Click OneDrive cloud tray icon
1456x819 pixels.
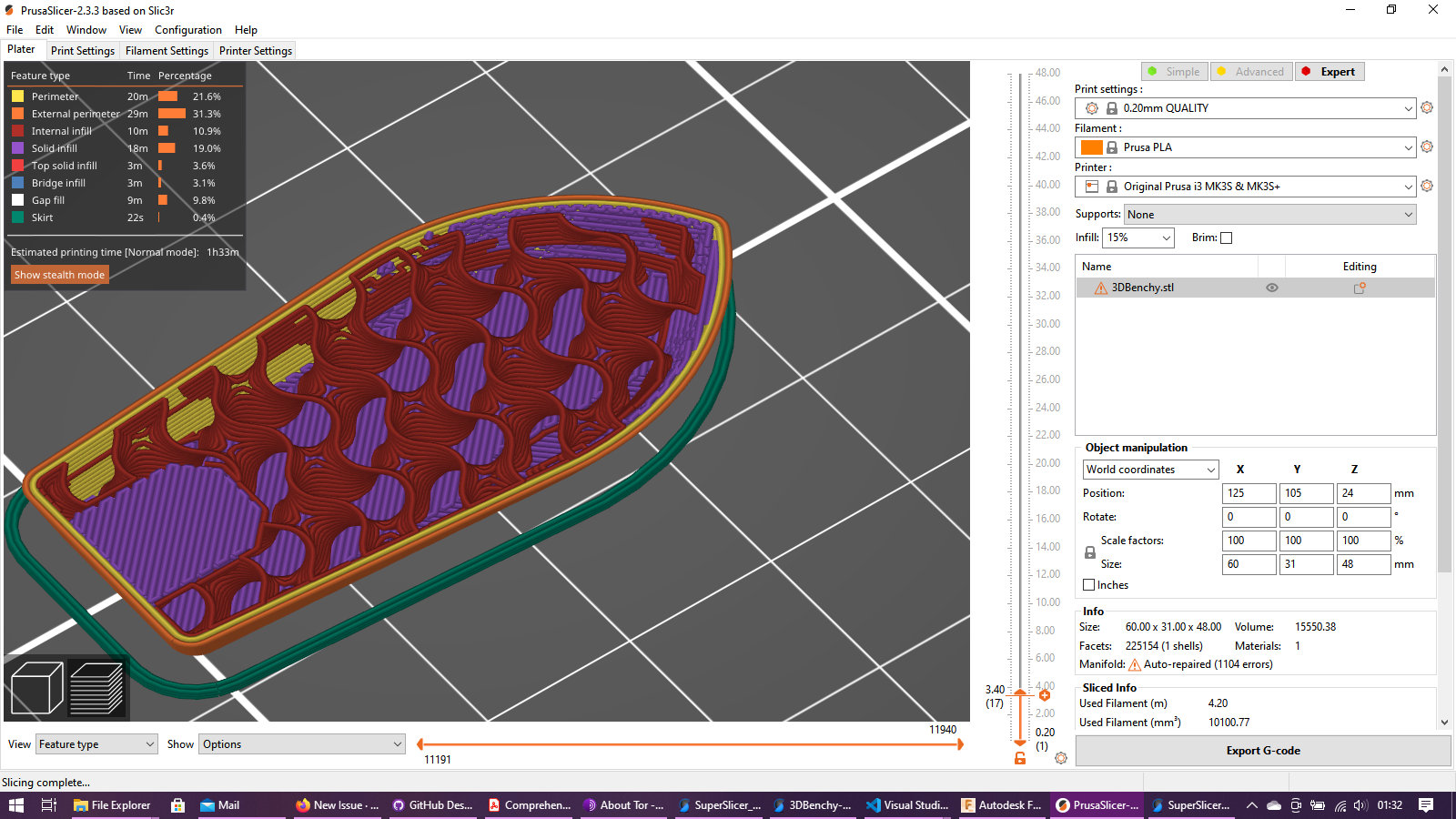(1274, 805)
